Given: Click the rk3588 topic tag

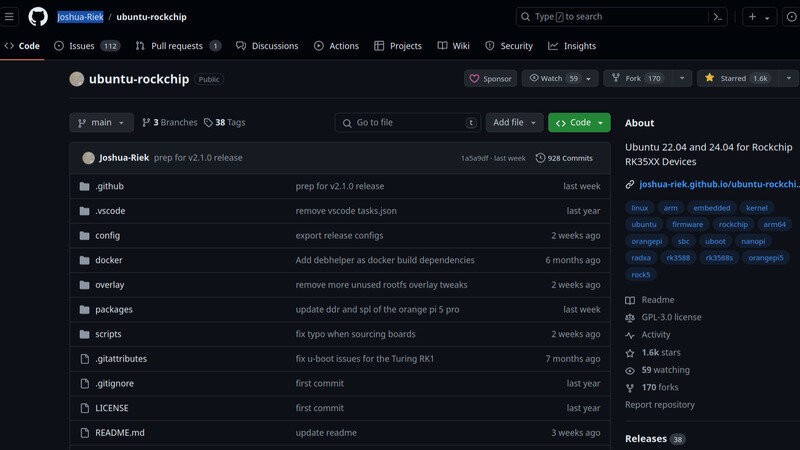Looking at the screenshot, I should click(x=679, y=257).
